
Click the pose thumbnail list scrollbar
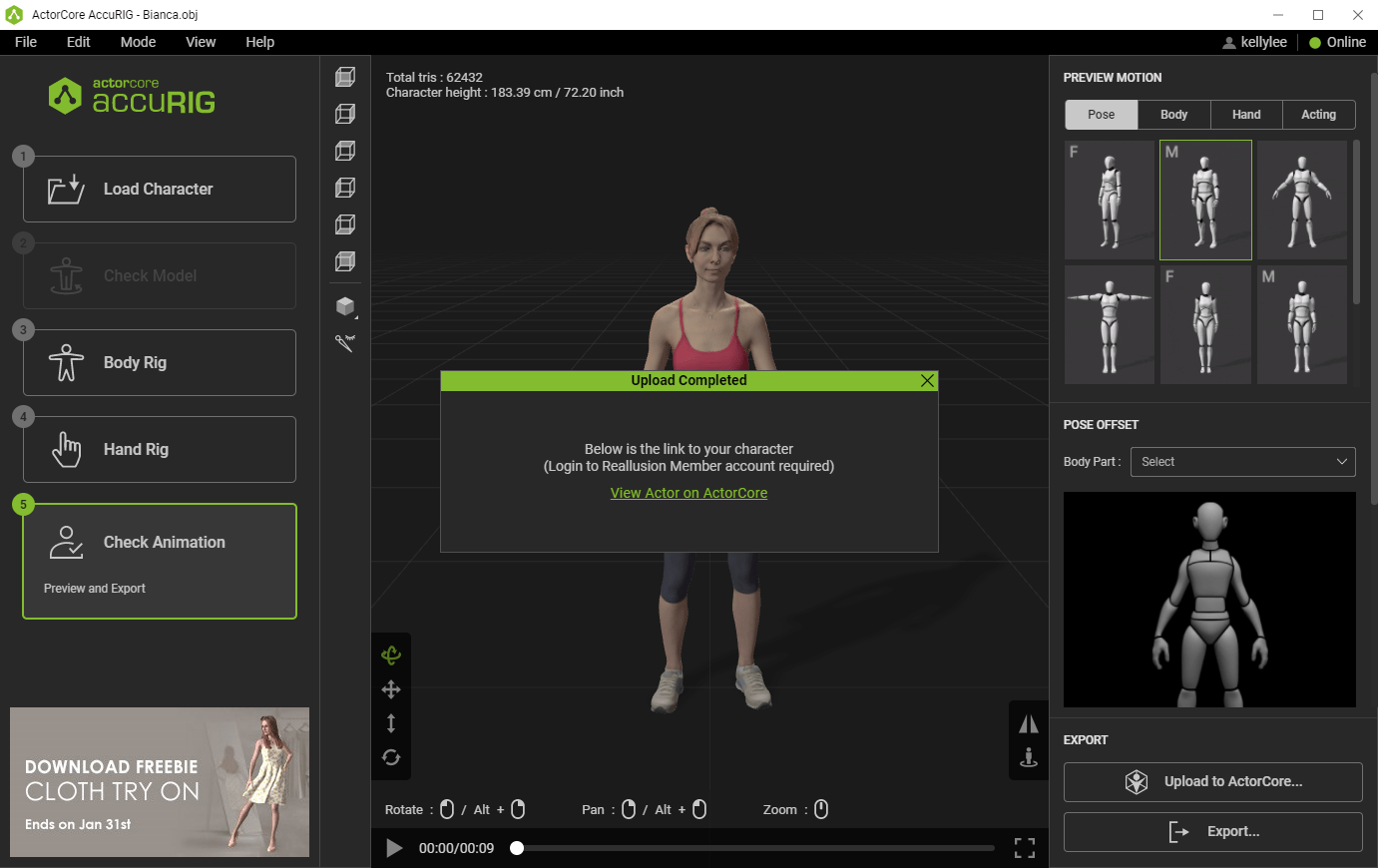(1356, 222)
